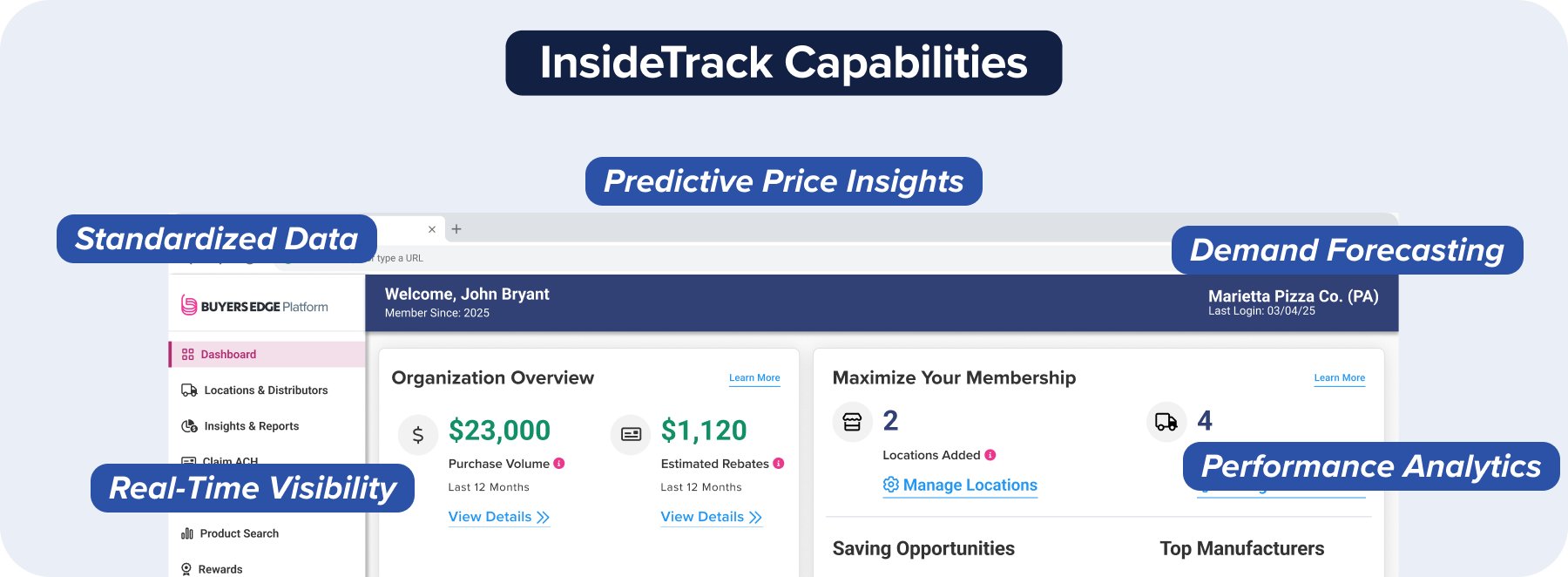
Task: Click the truck icon beside Locations & Distributors
Action: coord(187,390)
